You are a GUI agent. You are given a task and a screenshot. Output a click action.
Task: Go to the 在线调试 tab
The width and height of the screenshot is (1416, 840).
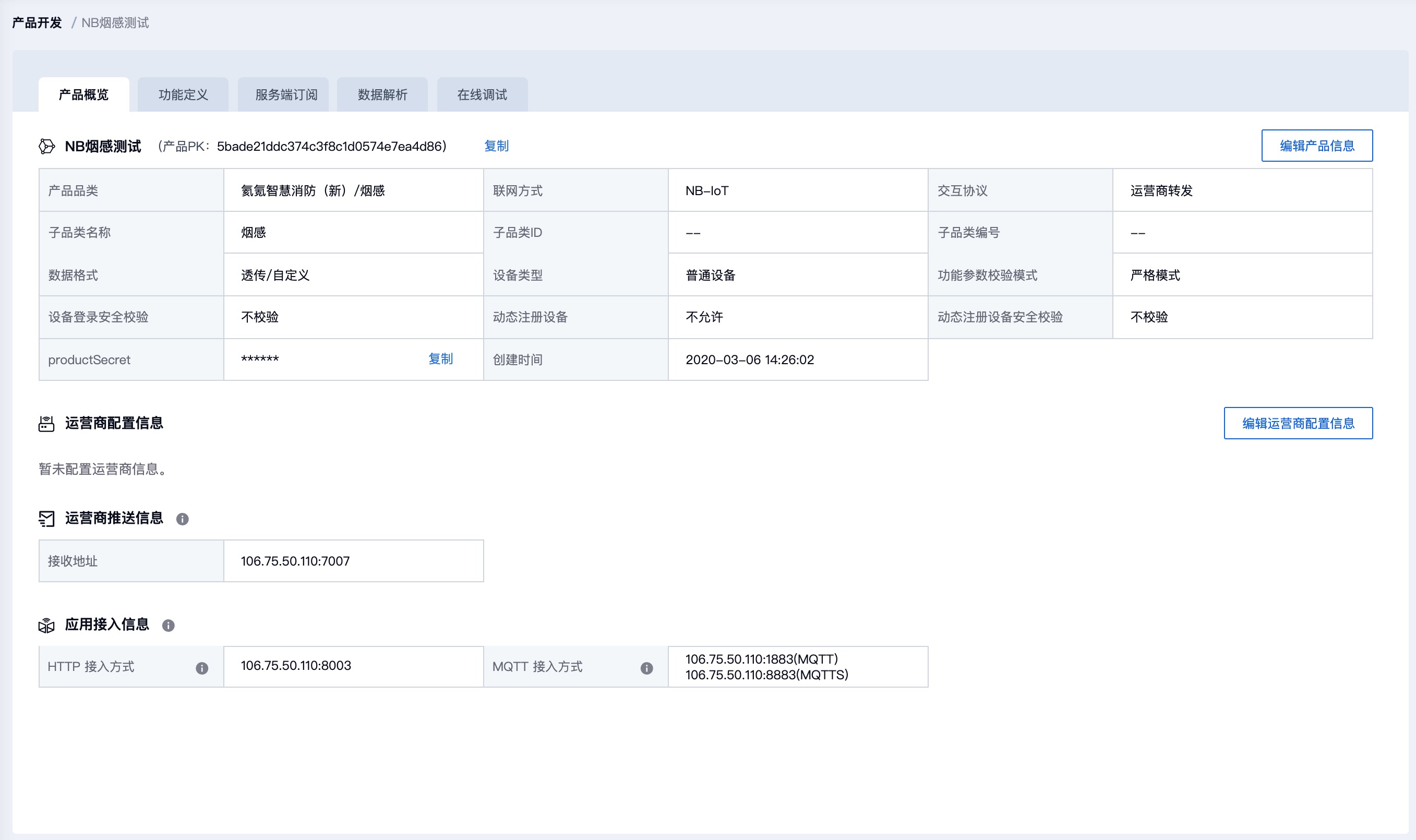pos(482,94)
